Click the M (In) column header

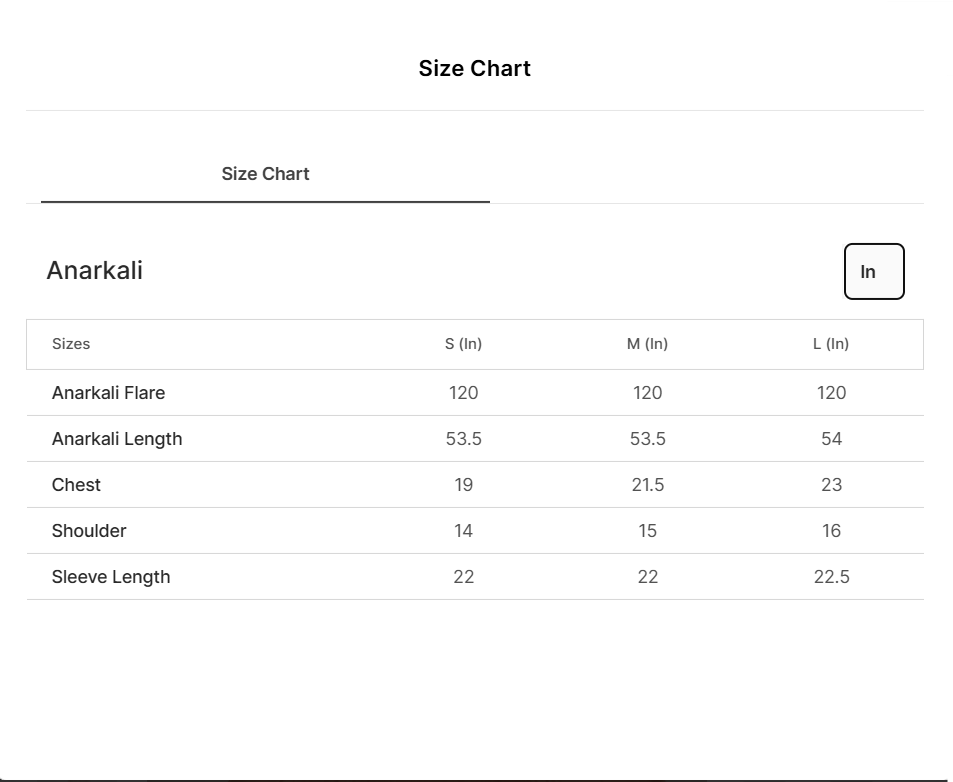coord(647,344)
